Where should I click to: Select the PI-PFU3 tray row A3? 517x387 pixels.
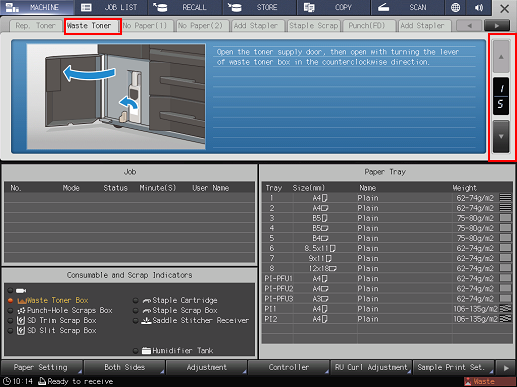pos(387,298)
